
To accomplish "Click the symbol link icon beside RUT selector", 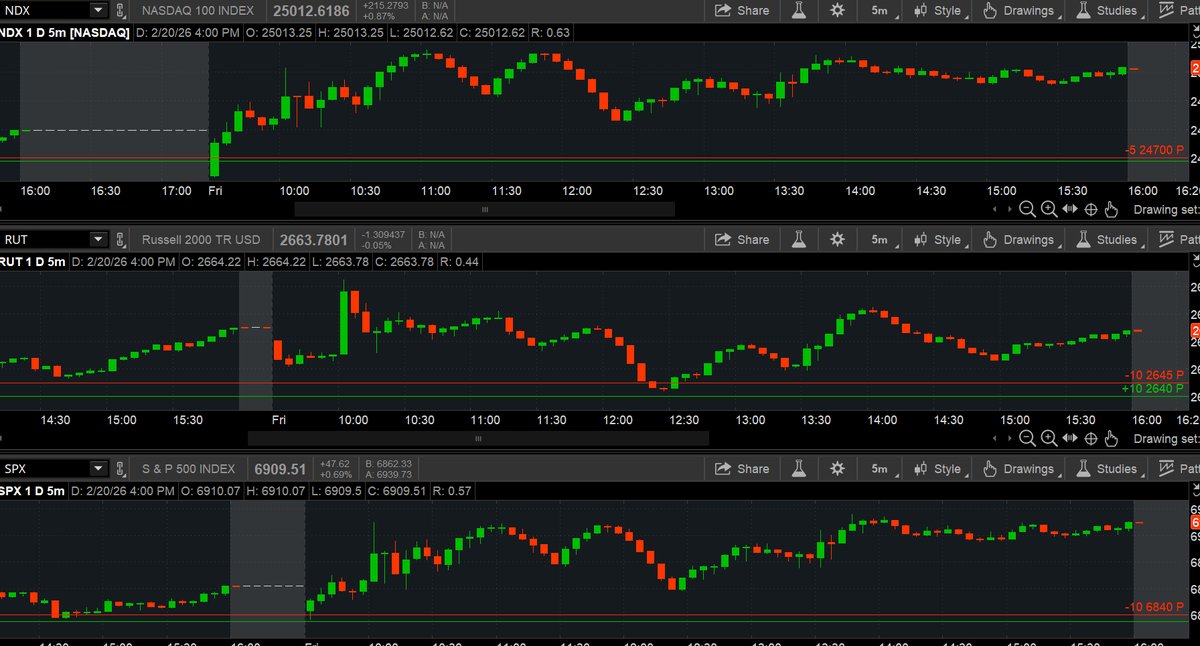I will pyautogui.click(x=120, y=239).
